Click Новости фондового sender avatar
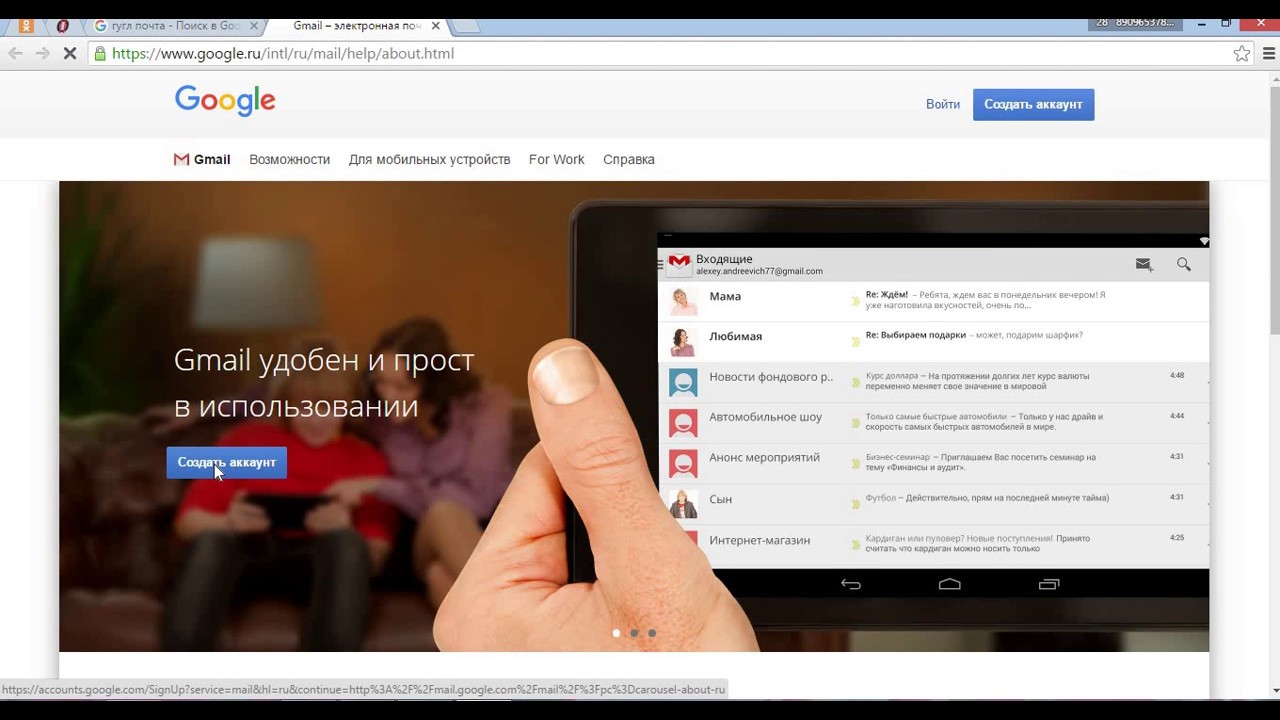This screenshot has height=720, width=1280. point(683,382)
